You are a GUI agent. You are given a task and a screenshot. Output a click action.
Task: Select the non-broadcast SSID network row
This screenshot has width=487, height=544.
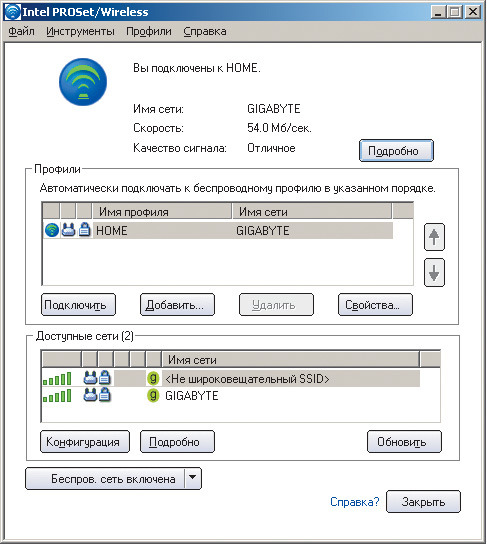231,378
